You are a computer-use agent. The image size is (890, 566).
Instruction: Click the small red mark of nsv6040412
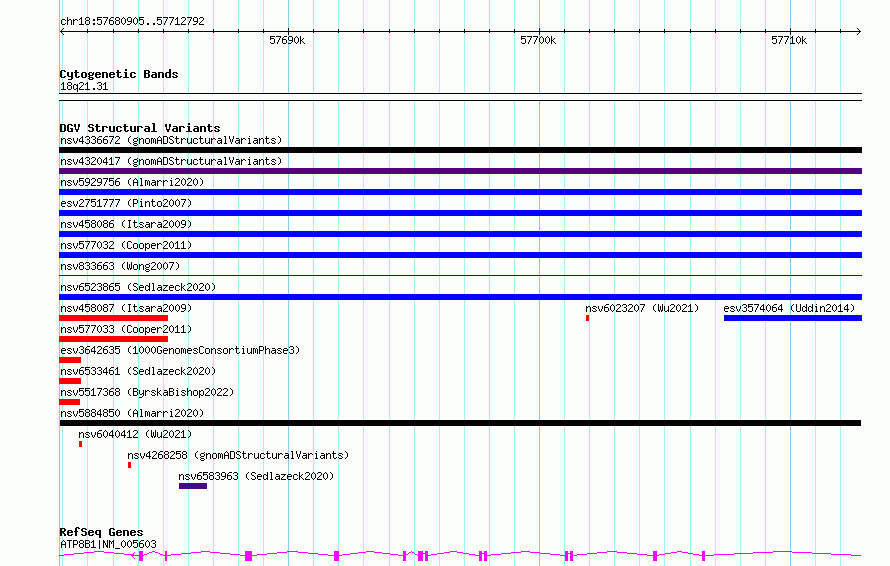81,444
